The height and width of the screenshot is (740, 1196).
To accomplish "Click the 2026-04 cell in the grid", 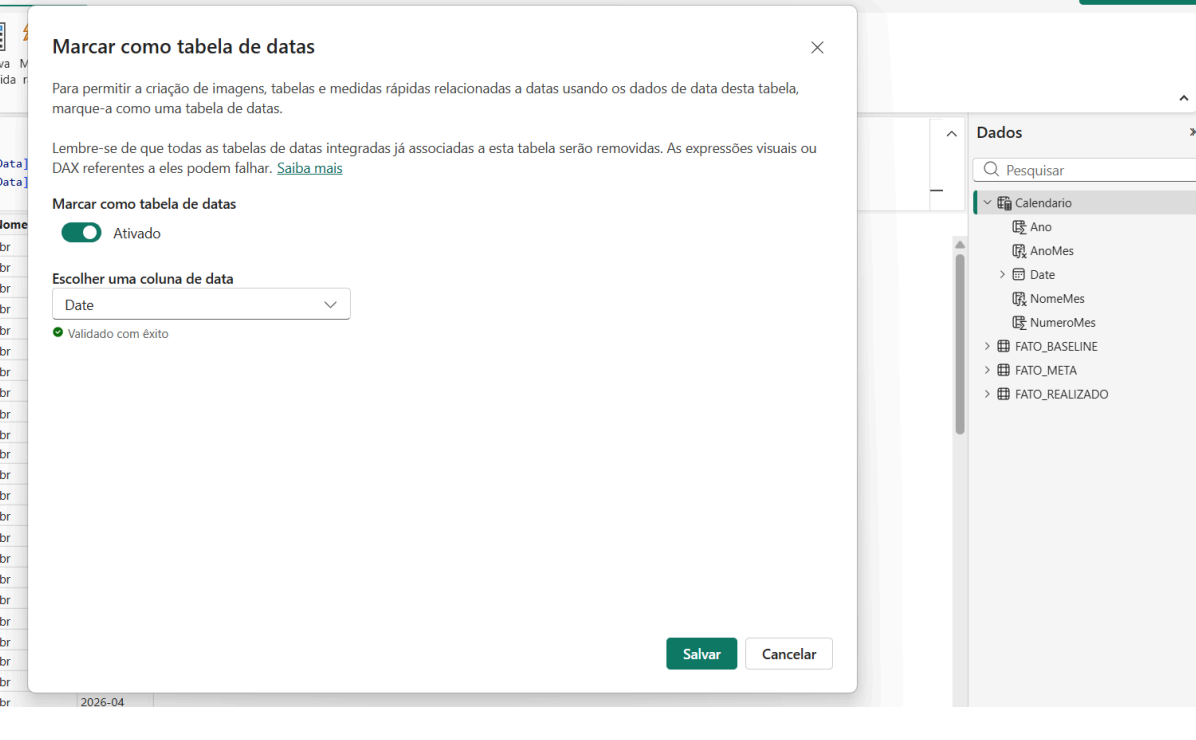I will 102,702.
